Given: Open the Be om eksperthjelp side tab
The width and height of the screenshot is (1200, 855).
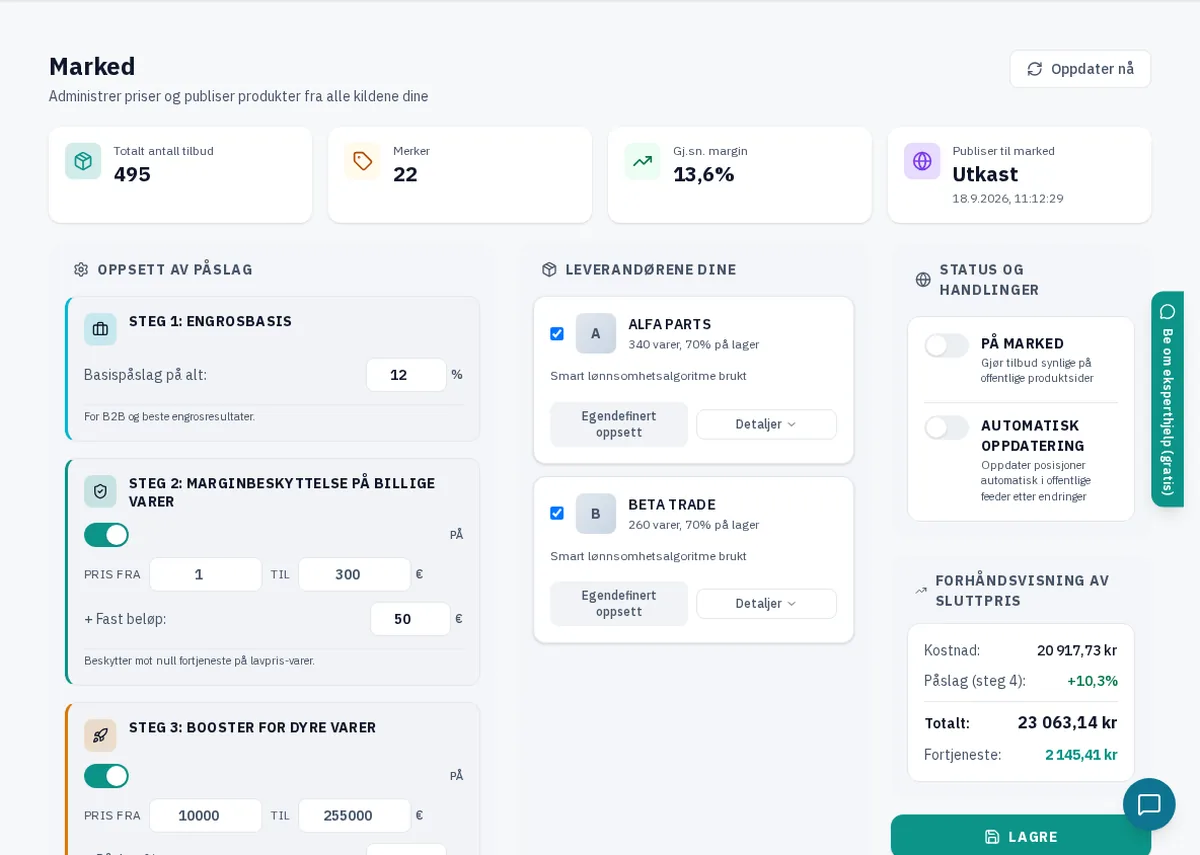Looking at the screenshot, I should click(1167, 399).
